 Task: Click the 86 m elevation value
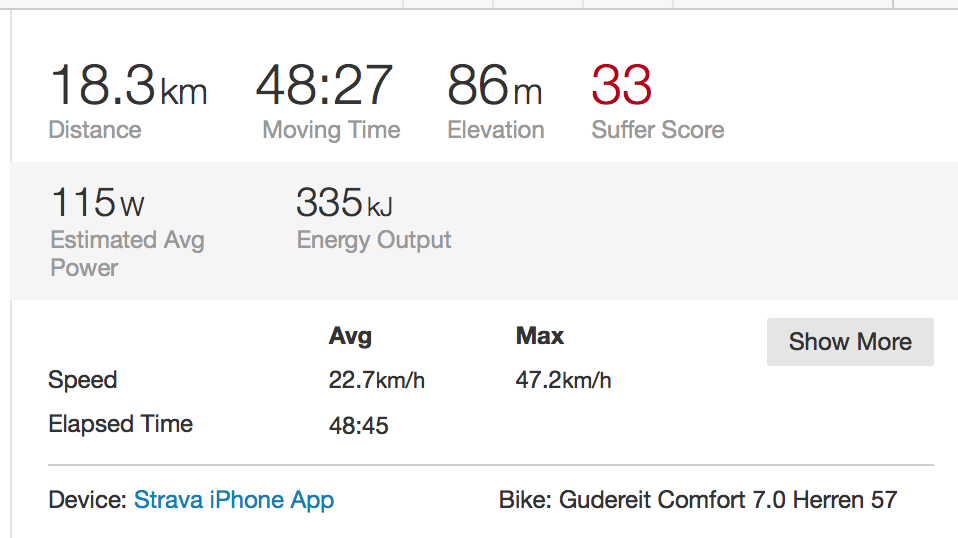pos(494,85)
